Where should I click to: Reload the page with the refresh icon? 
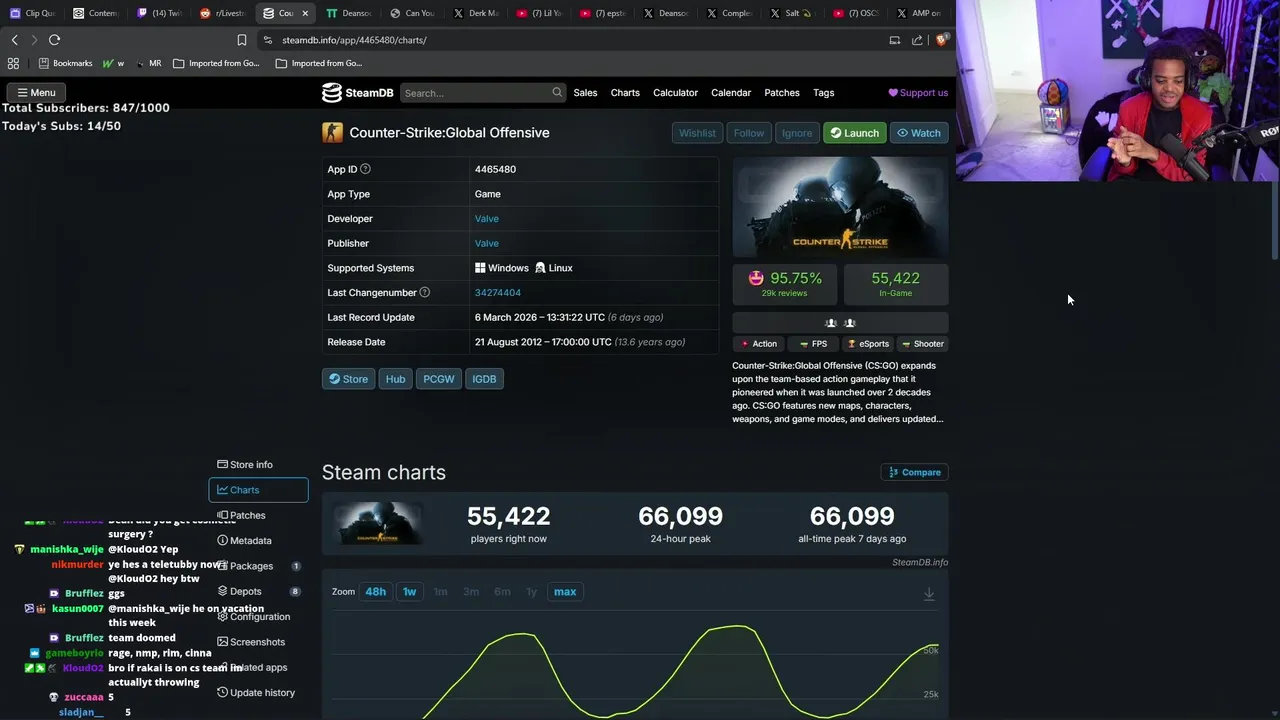pos(54,40)
